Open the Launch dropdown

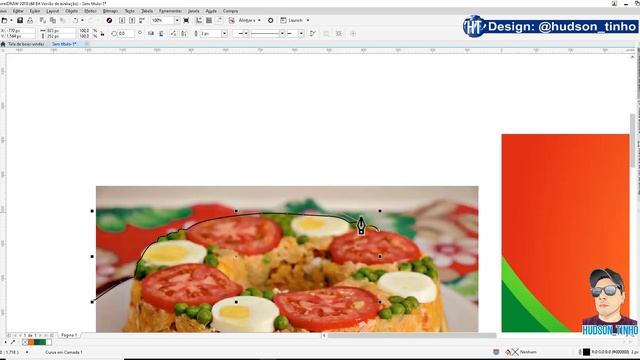coord(295,20)
